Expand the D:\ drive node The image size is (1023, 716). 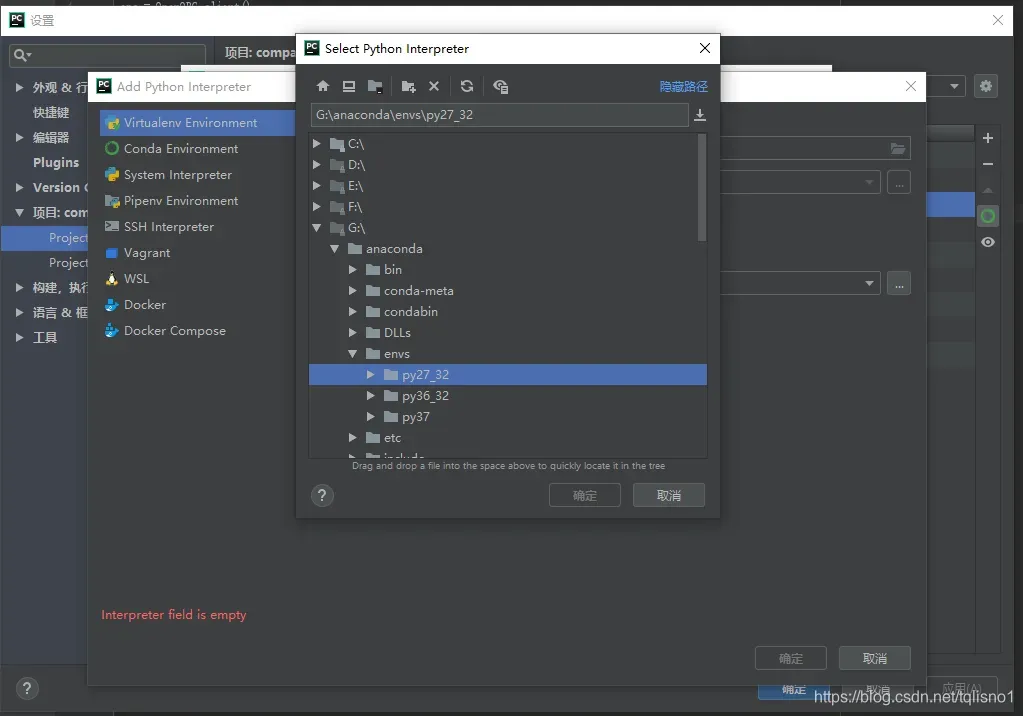pyautogui.click(x=316, y=164)
